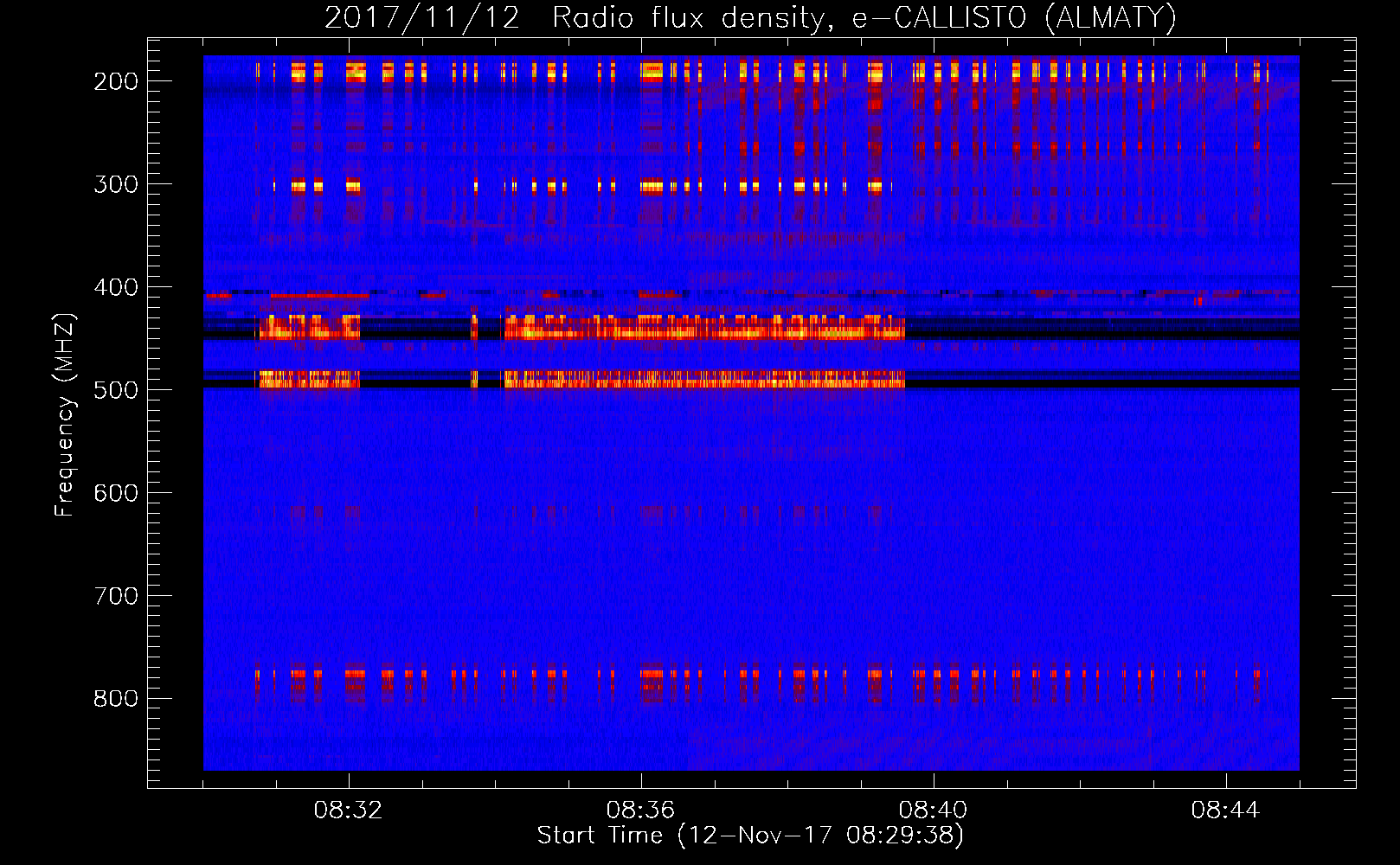Image resolution: width=1400 pixels, height=865 pixels.
Task: Click the plot title 'Radio flux density, e-CALLISTO (ALMATY)'
Action: [864, 18]
